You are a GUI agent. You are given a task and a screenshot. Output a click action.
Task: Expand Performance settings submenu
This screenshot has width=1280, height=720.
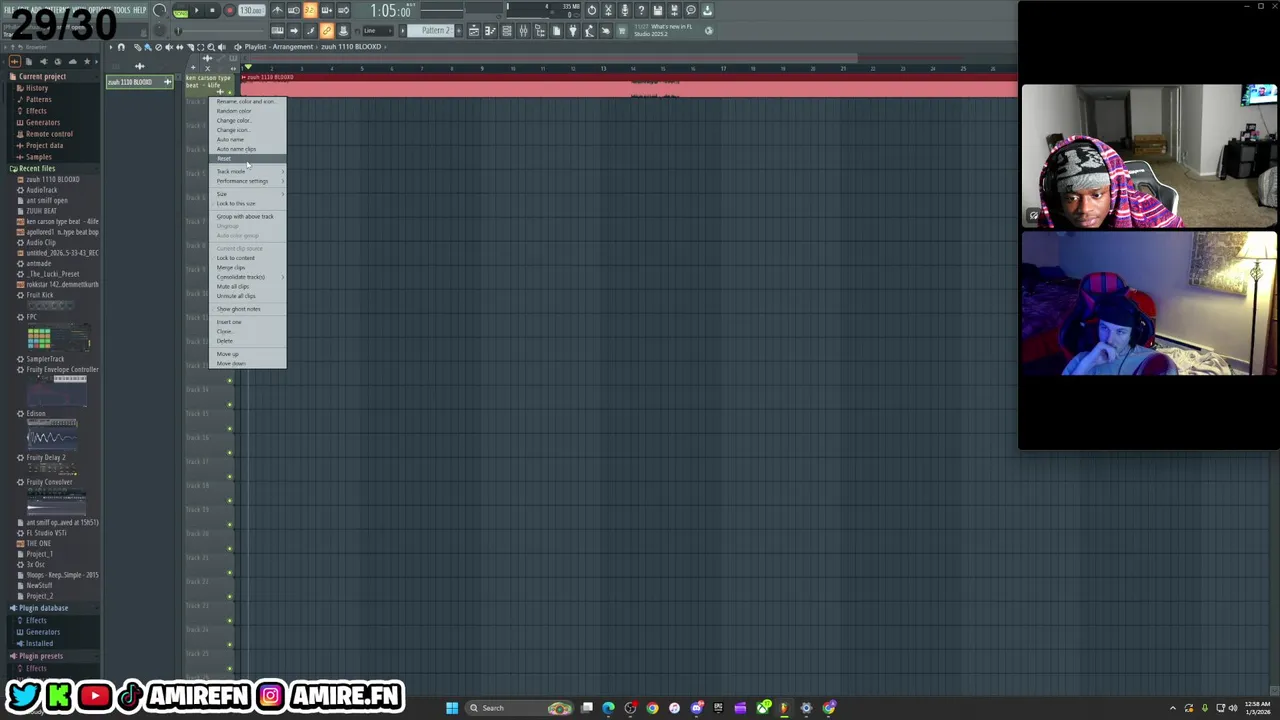pos(249,181)
